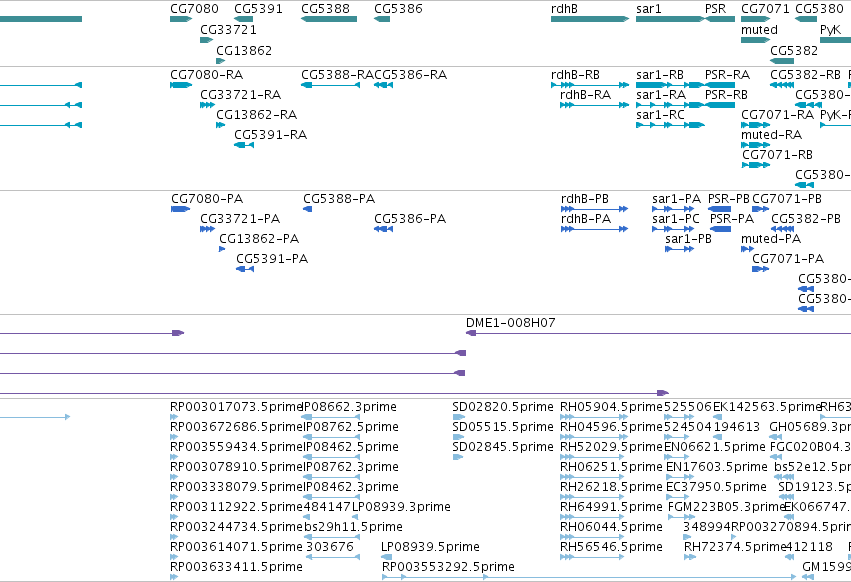
Task: Open the PSR-RB transcript label
Action: click(x=726, y=95)
